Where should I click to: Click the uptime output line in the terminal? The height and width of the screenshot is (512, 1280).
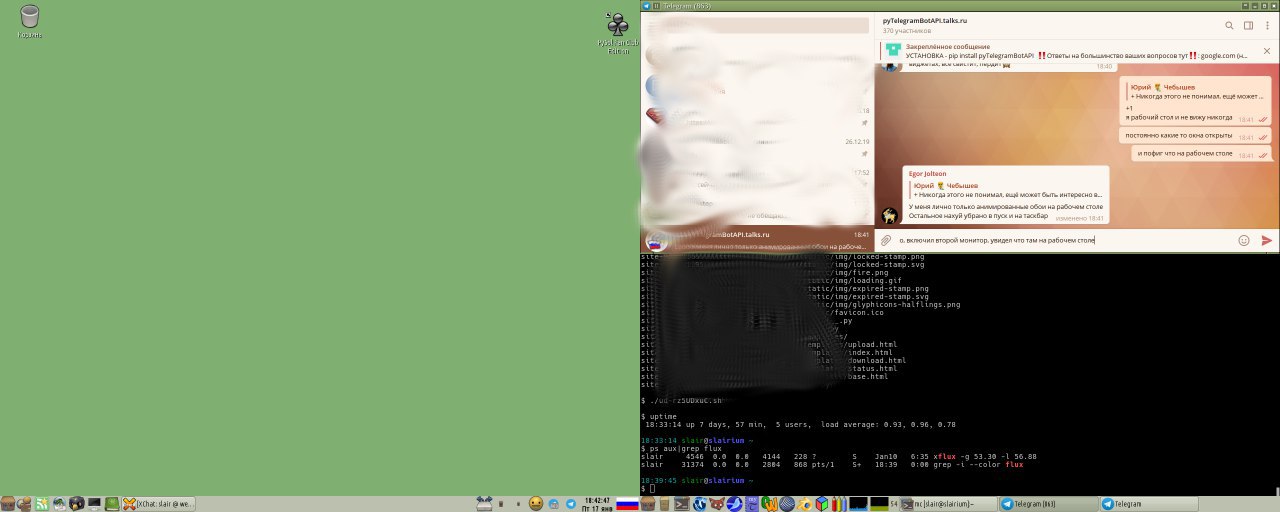[800, 424]
